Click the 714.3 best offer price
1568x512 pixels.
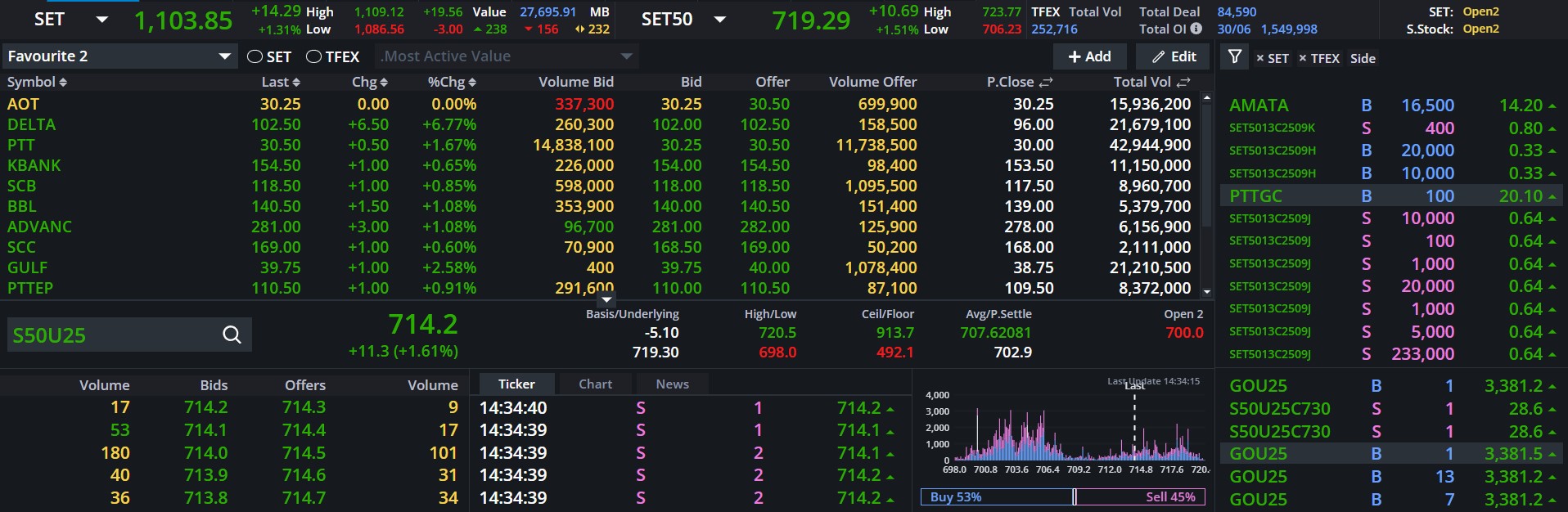point(304,407)
